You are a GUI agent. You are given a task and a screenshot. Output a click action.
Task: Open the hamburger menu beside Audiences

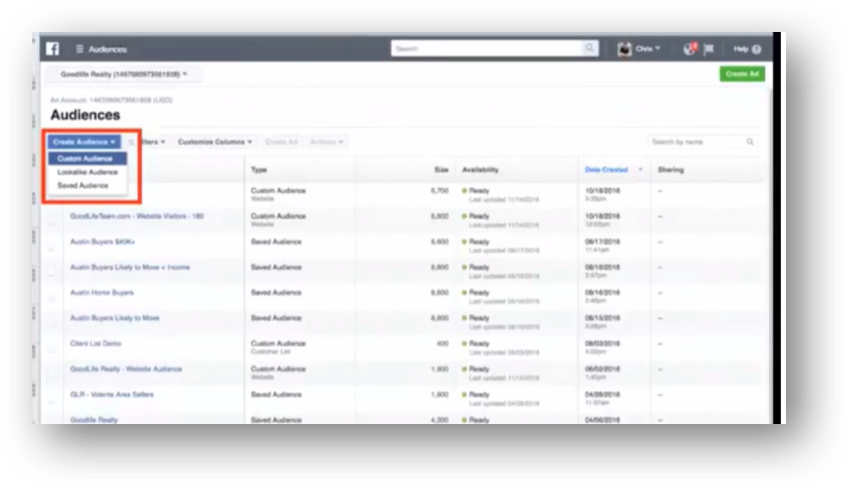point(79,49)
